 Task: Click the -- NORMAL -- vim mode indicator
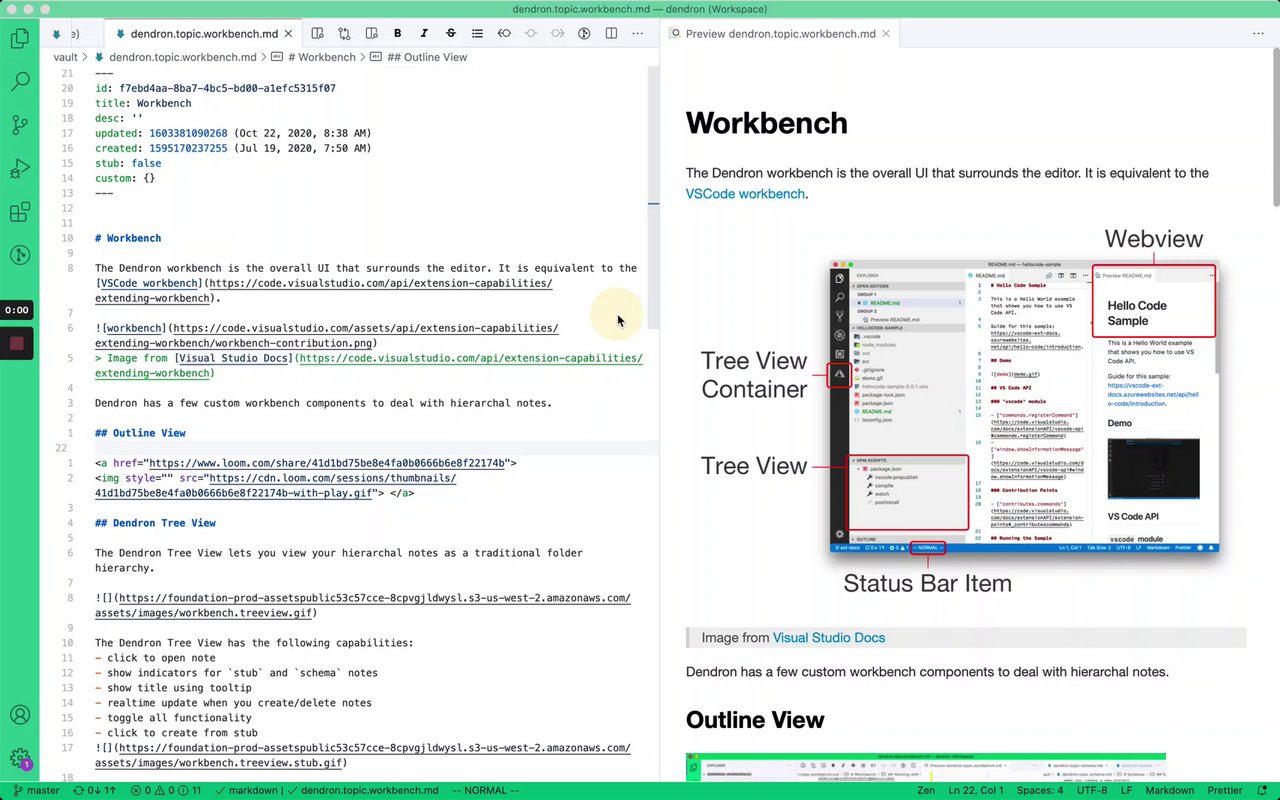(486, 790)
